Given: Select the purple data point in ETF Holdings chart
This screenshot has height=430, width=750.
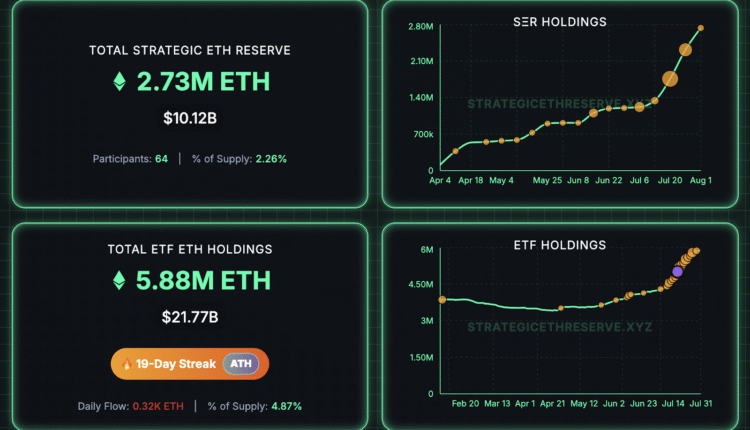Looking at the screenshot, I should tap(678, 271).
